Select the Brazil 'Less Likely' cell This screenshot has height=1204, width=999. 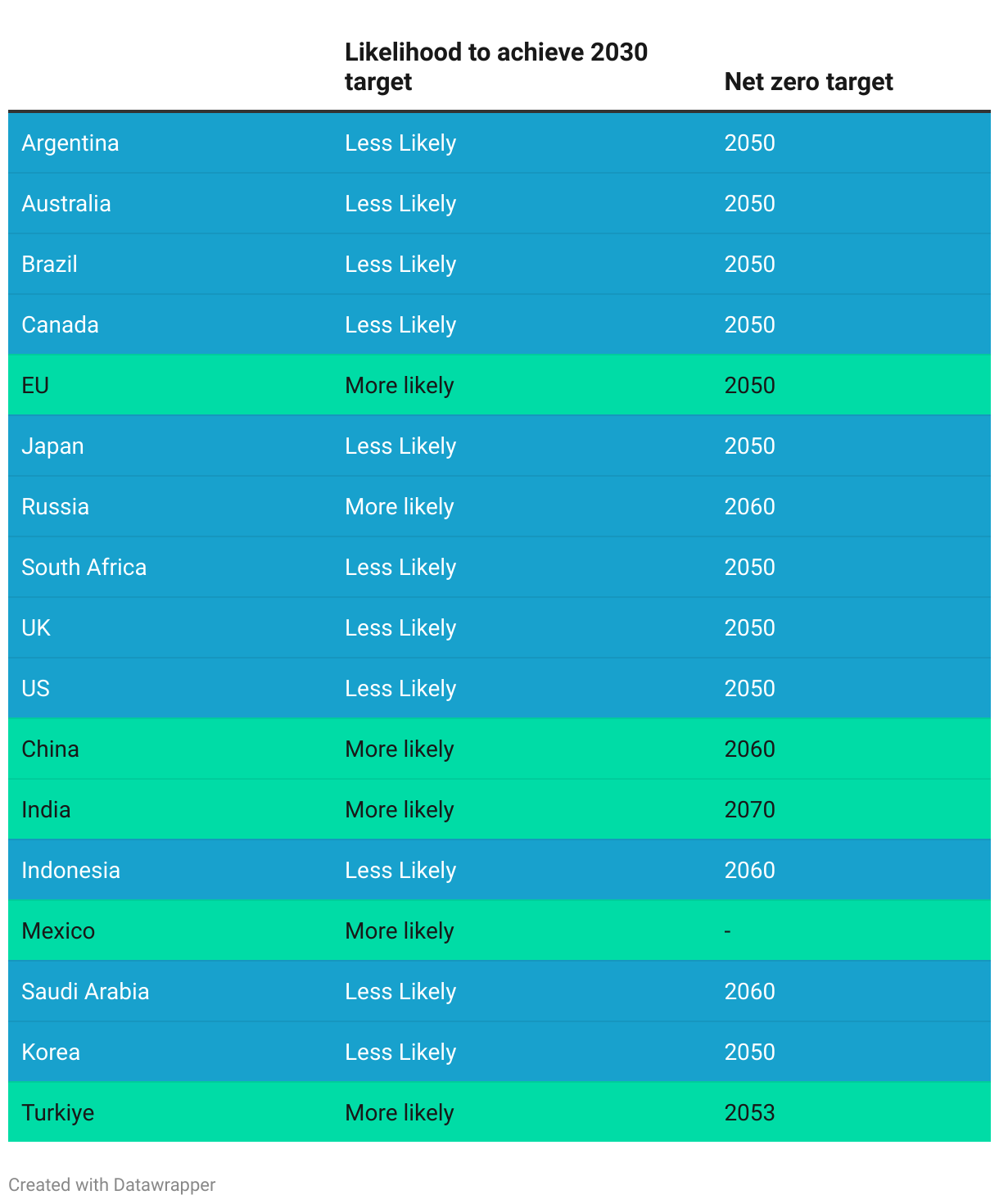pos(400,265)
